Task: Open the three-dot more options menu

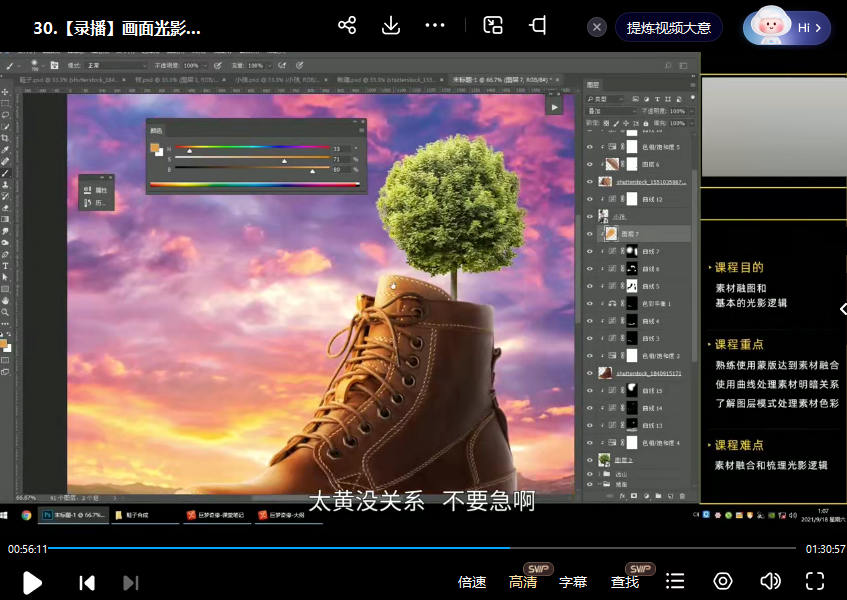Action: pyautogui.click(x=435, y=26)
